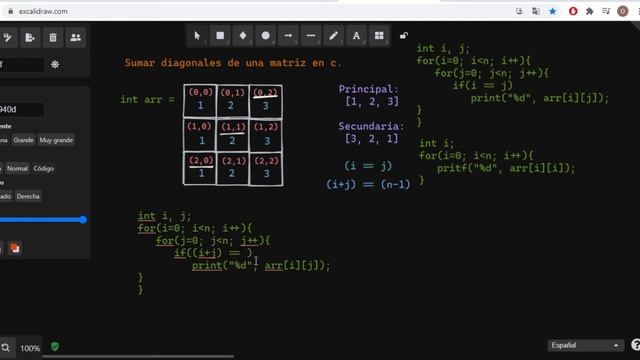Screen dimensions: 640x360
Task: Open the media control playlist icon
Action: pyautogui.click(x=606, y=11)
